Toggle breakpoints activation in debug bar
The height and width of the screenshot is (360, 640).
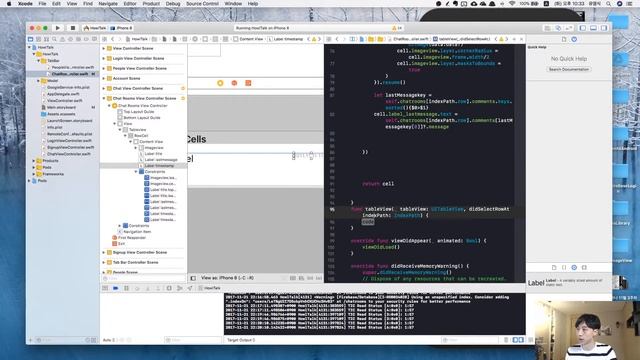click(116, 288)
